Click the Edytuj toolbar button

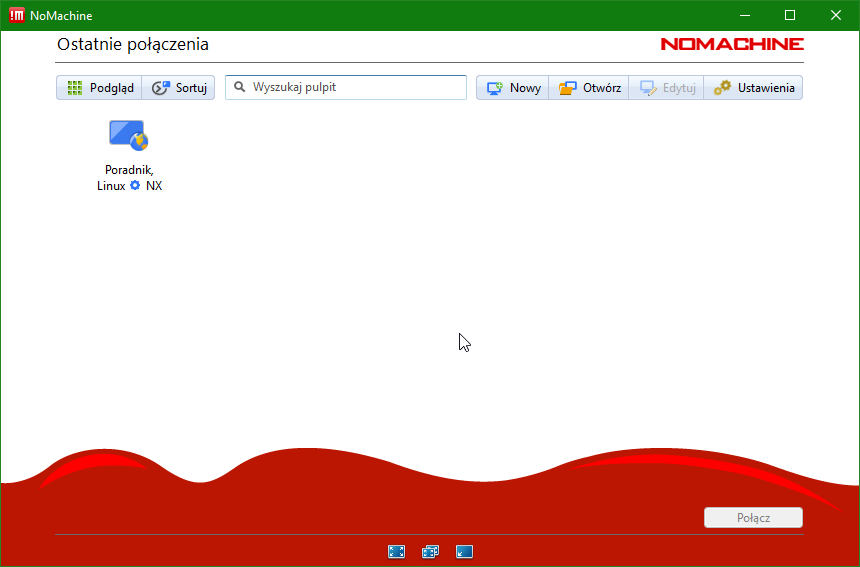click(666, 88)
